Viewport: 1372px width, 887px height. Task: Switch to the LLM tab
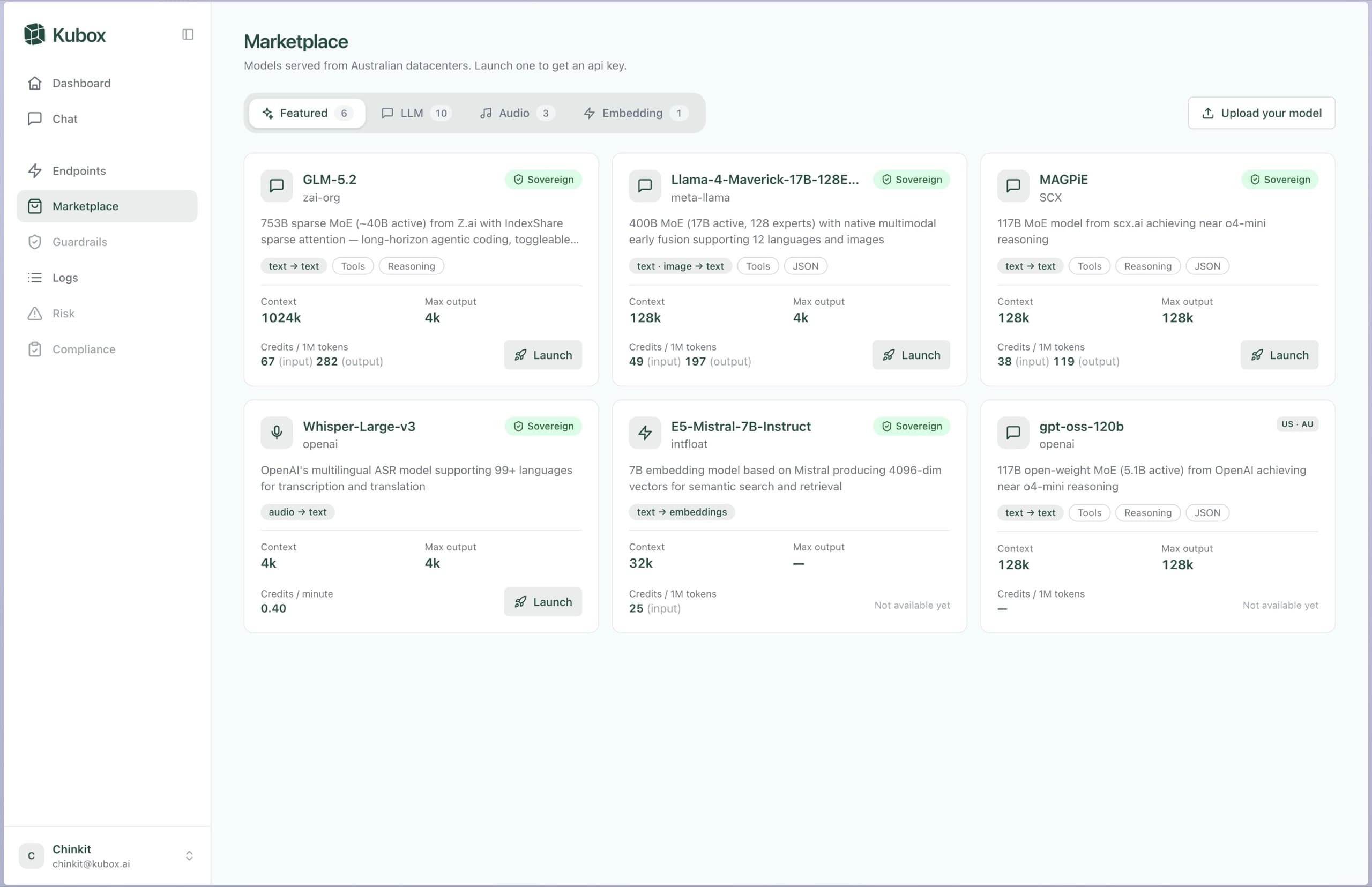tap(416, 113)
